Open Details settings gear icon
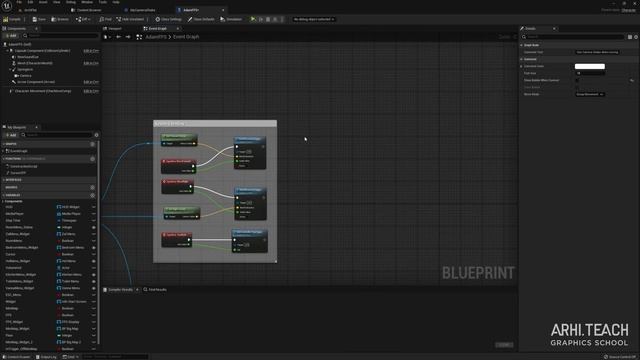 pos(636,37)
